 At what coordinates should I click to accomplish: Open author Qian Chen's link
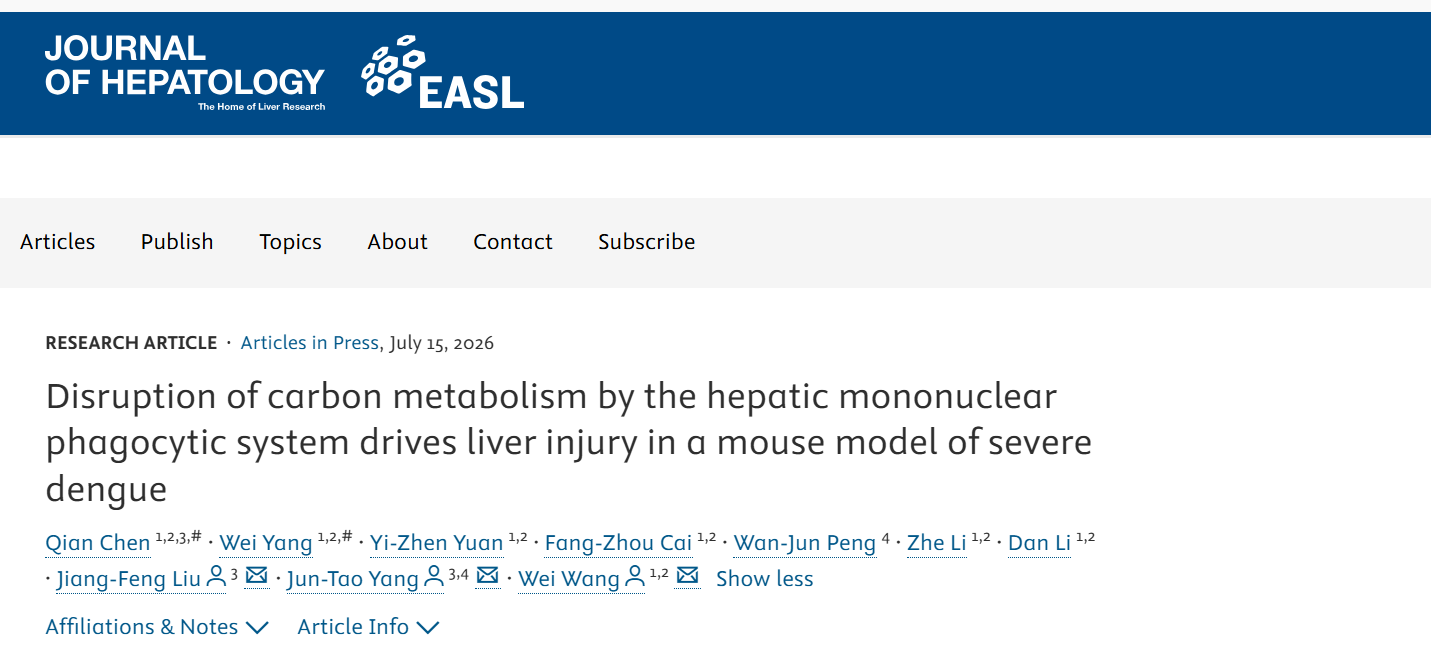point(98,543)
